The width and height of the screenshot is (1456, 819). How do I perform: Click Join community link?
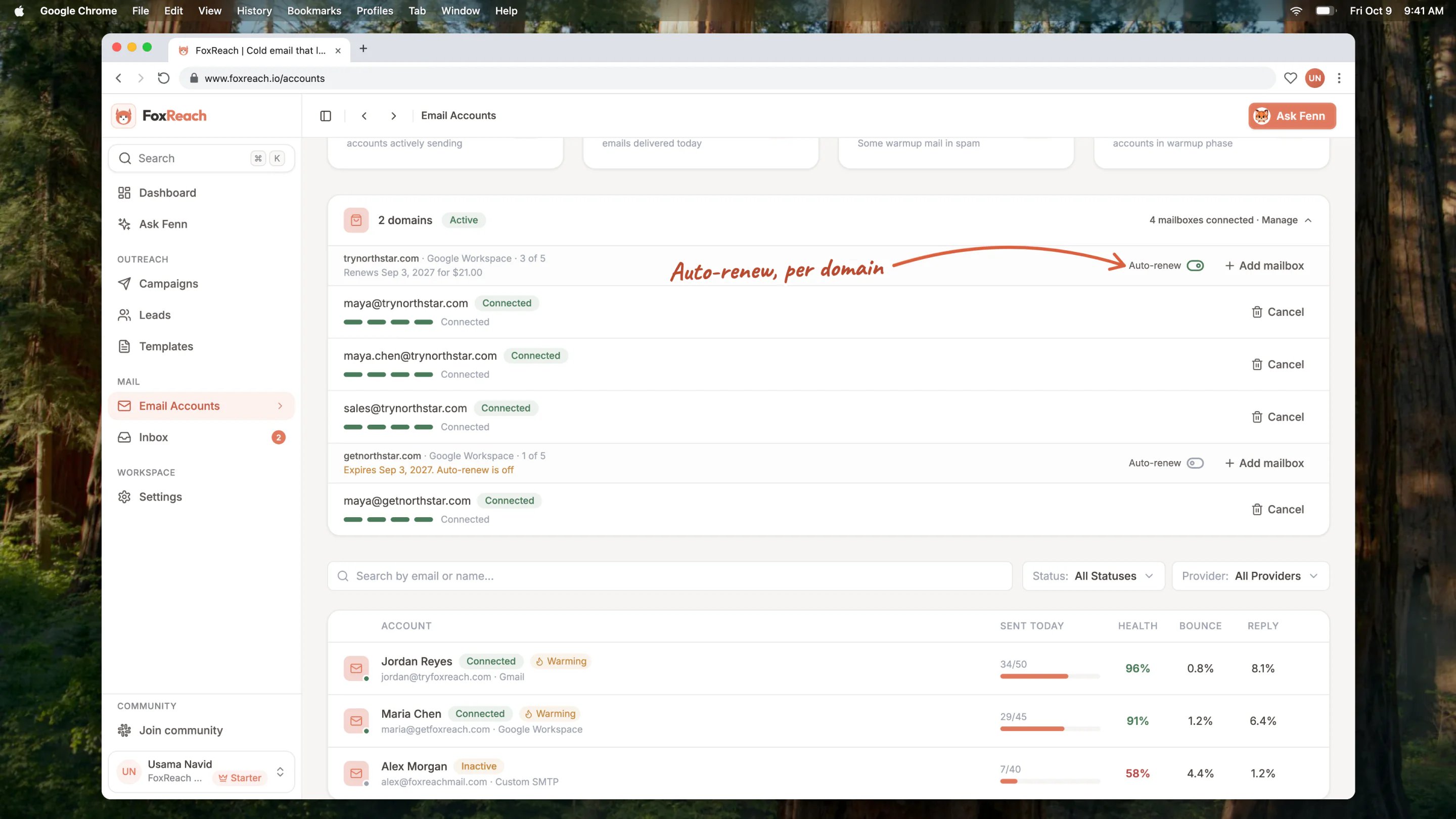tap(181, 730)
